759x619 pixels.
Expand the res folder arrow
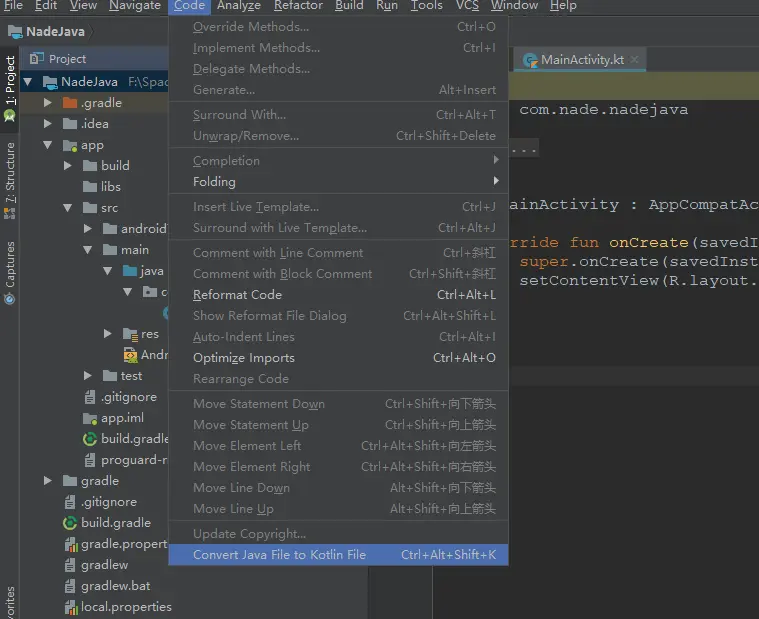107,334
